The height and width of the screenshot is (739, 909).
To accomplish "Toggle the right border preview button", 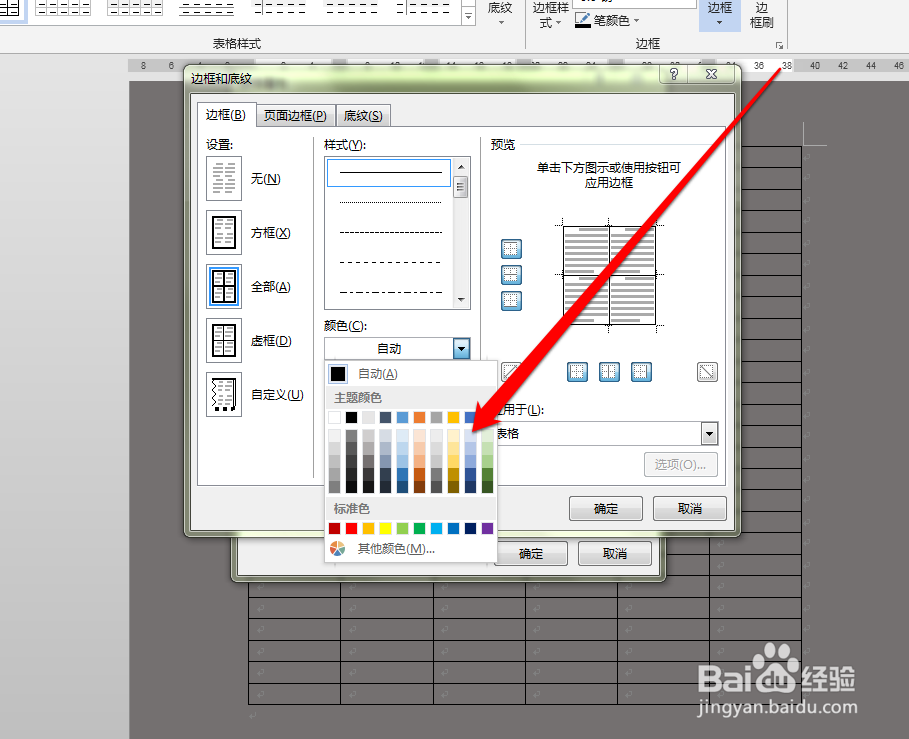I will tap(641, 372).
